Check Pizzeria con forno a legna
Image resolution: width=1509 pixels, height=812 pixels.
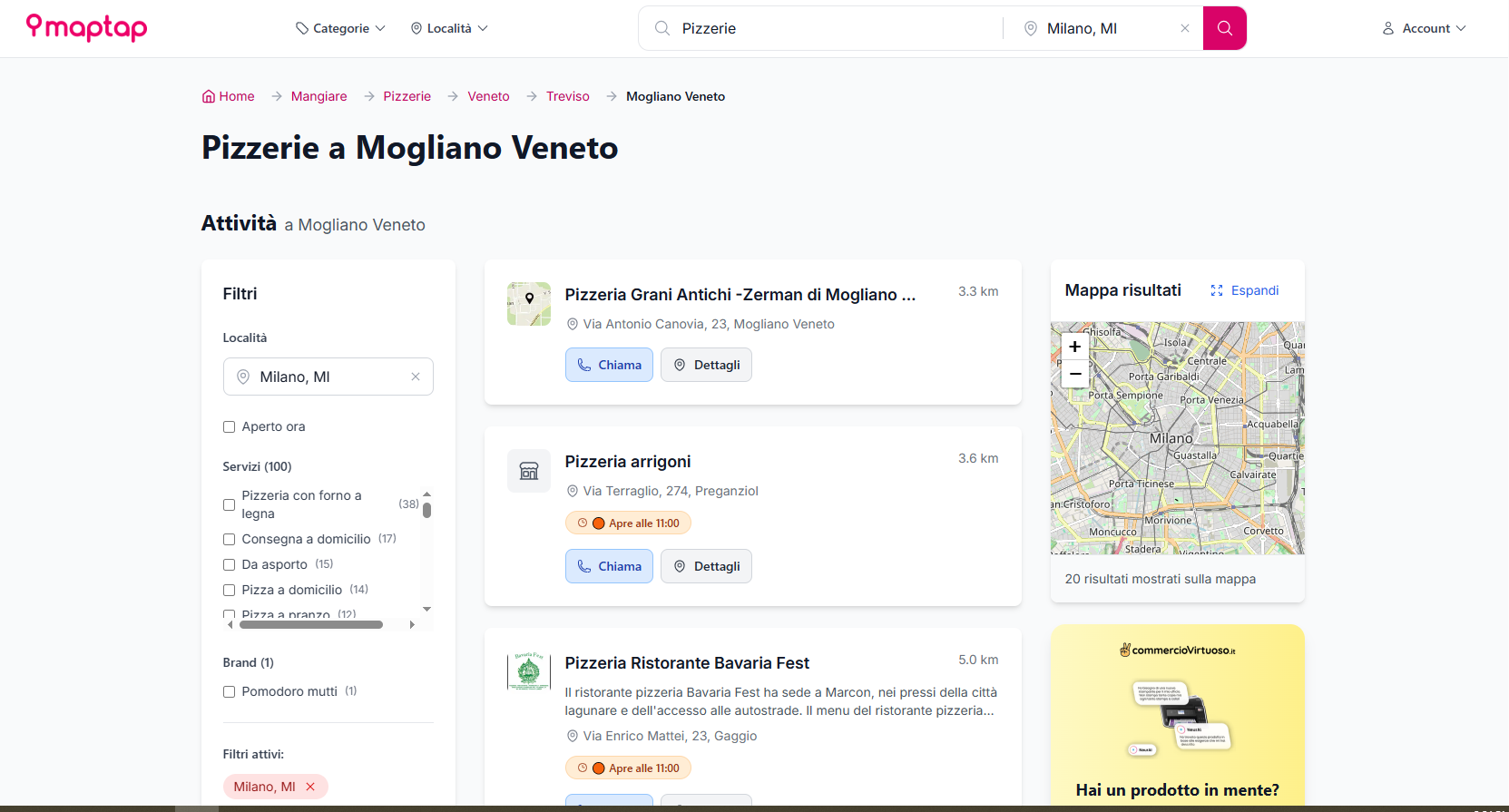coord(230,505)
